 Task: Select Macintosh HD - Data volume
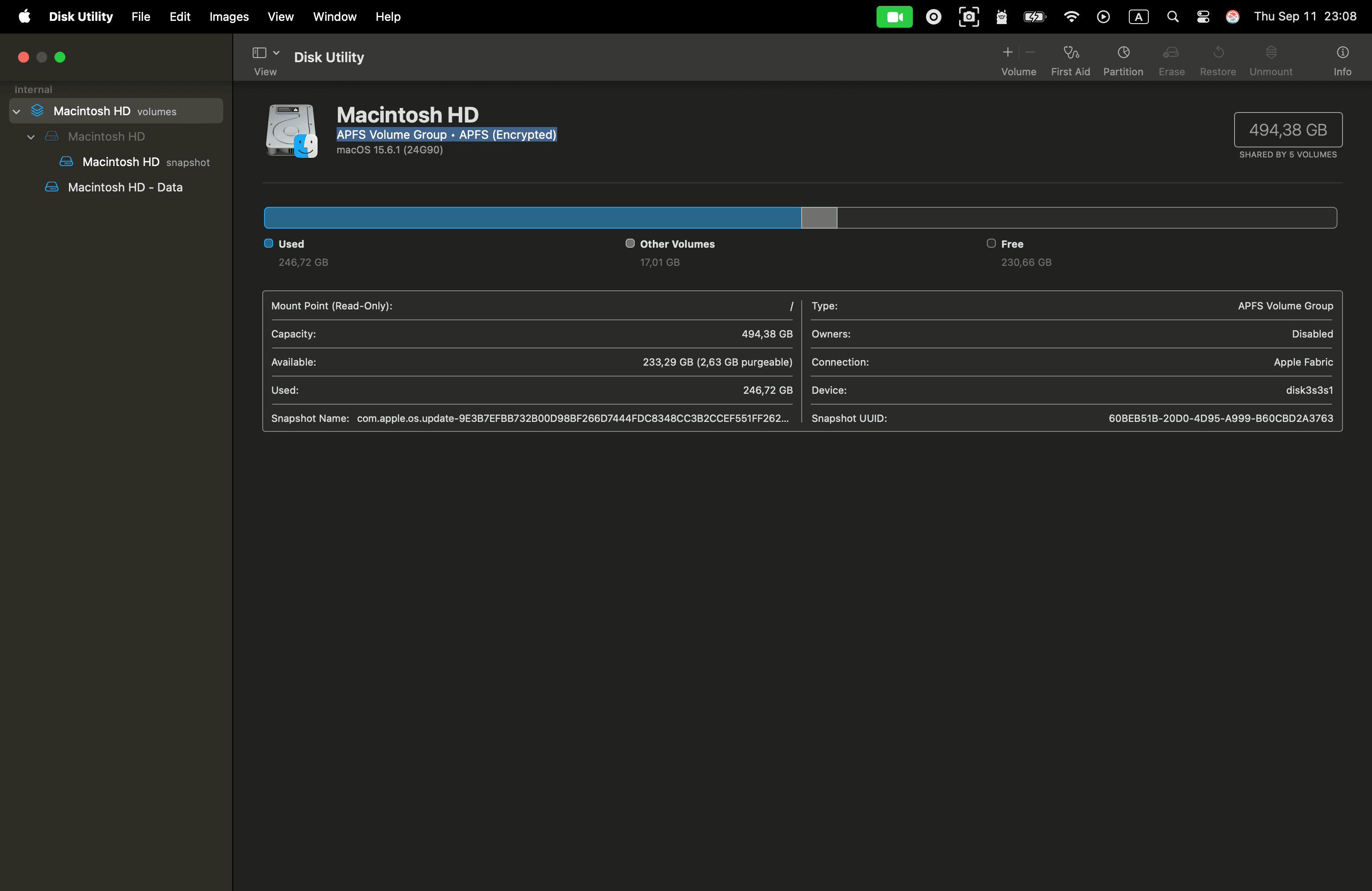coord(124,187)
